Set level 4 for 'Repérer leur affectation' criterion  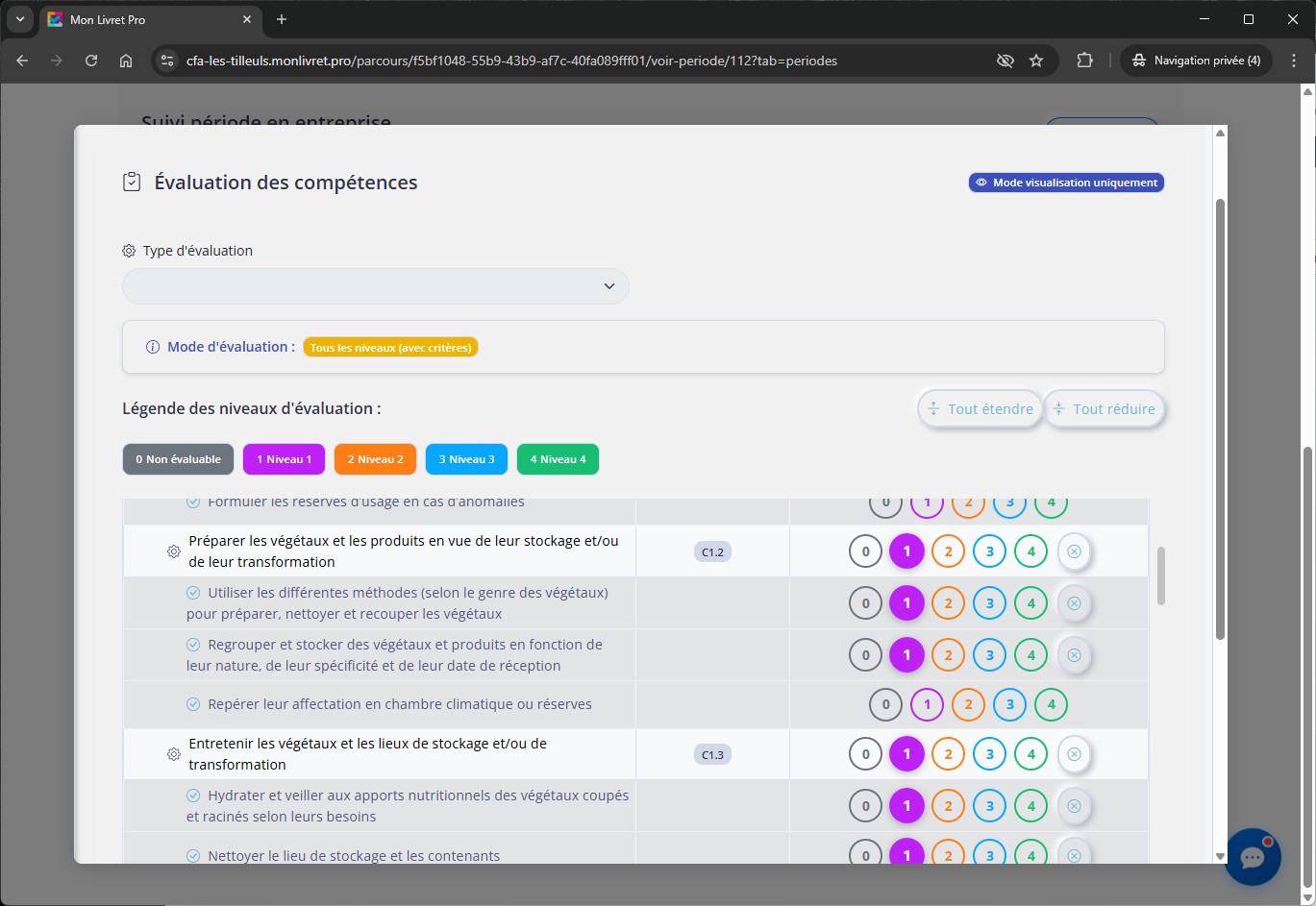pyautogui.click(x=1051, y=704)
